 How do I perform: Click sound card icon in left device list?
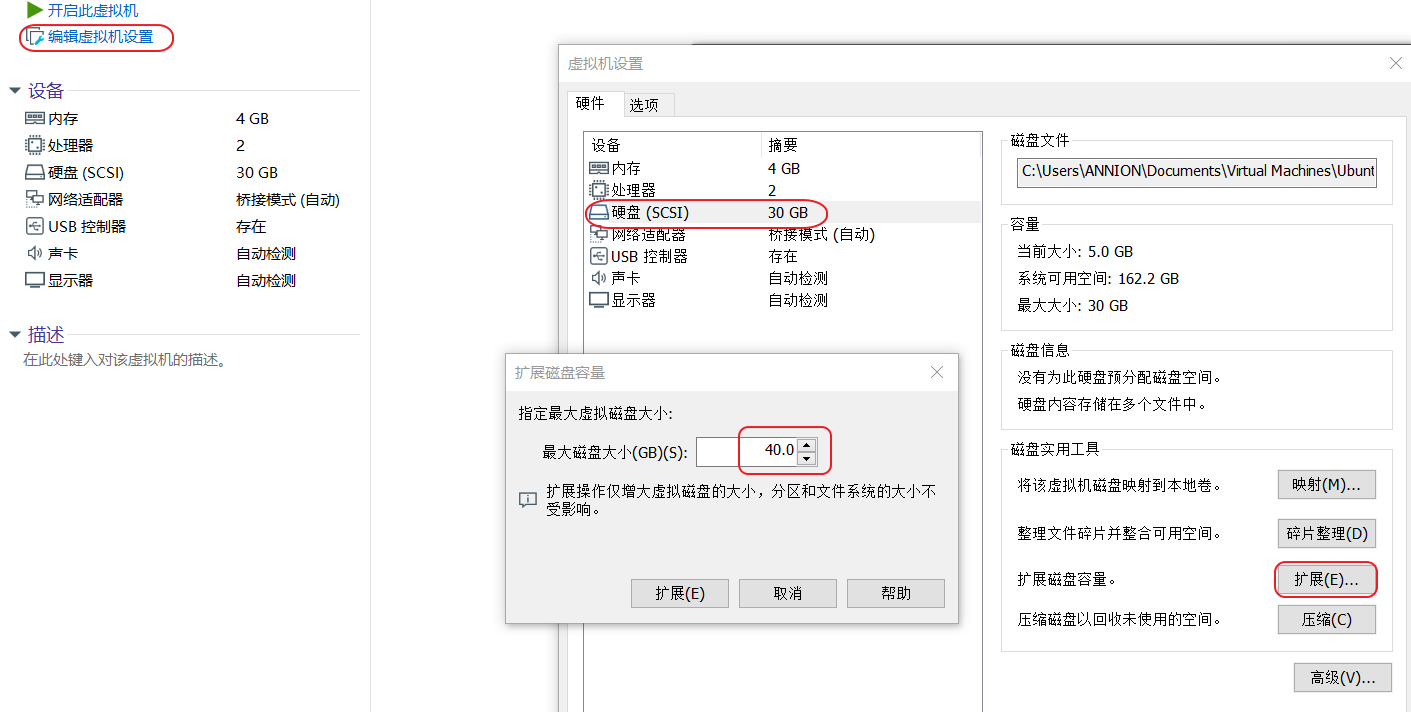click(35, 253)
